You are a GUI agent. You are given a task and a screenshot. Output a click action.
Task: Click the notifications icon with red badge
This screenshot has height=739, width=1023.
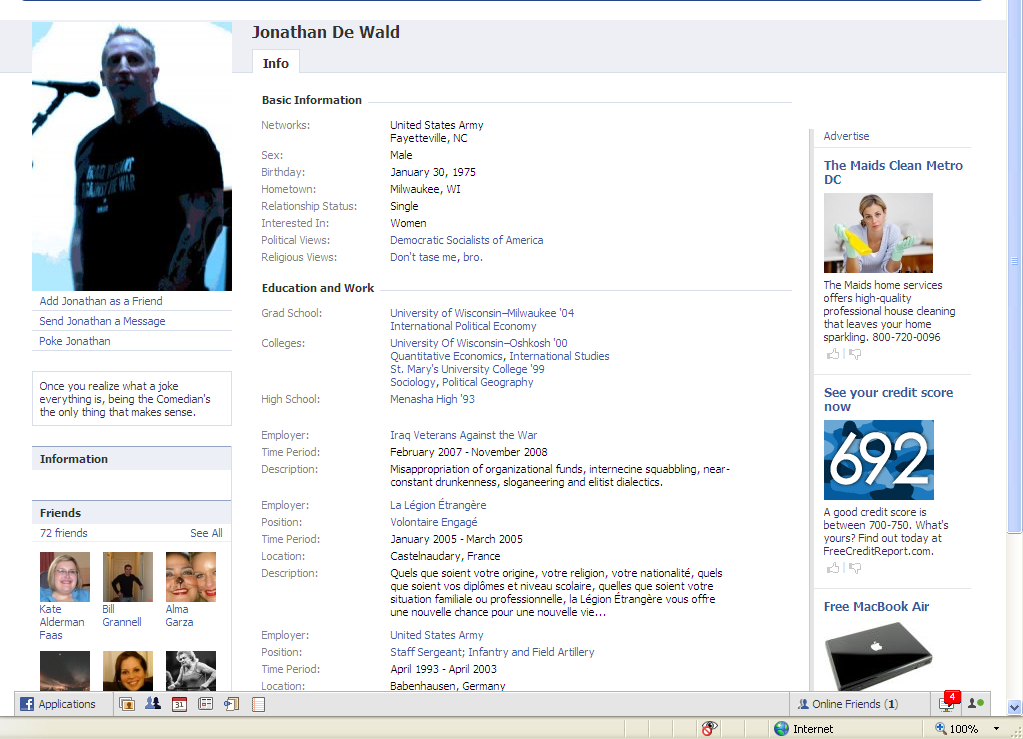pos(946,704)
